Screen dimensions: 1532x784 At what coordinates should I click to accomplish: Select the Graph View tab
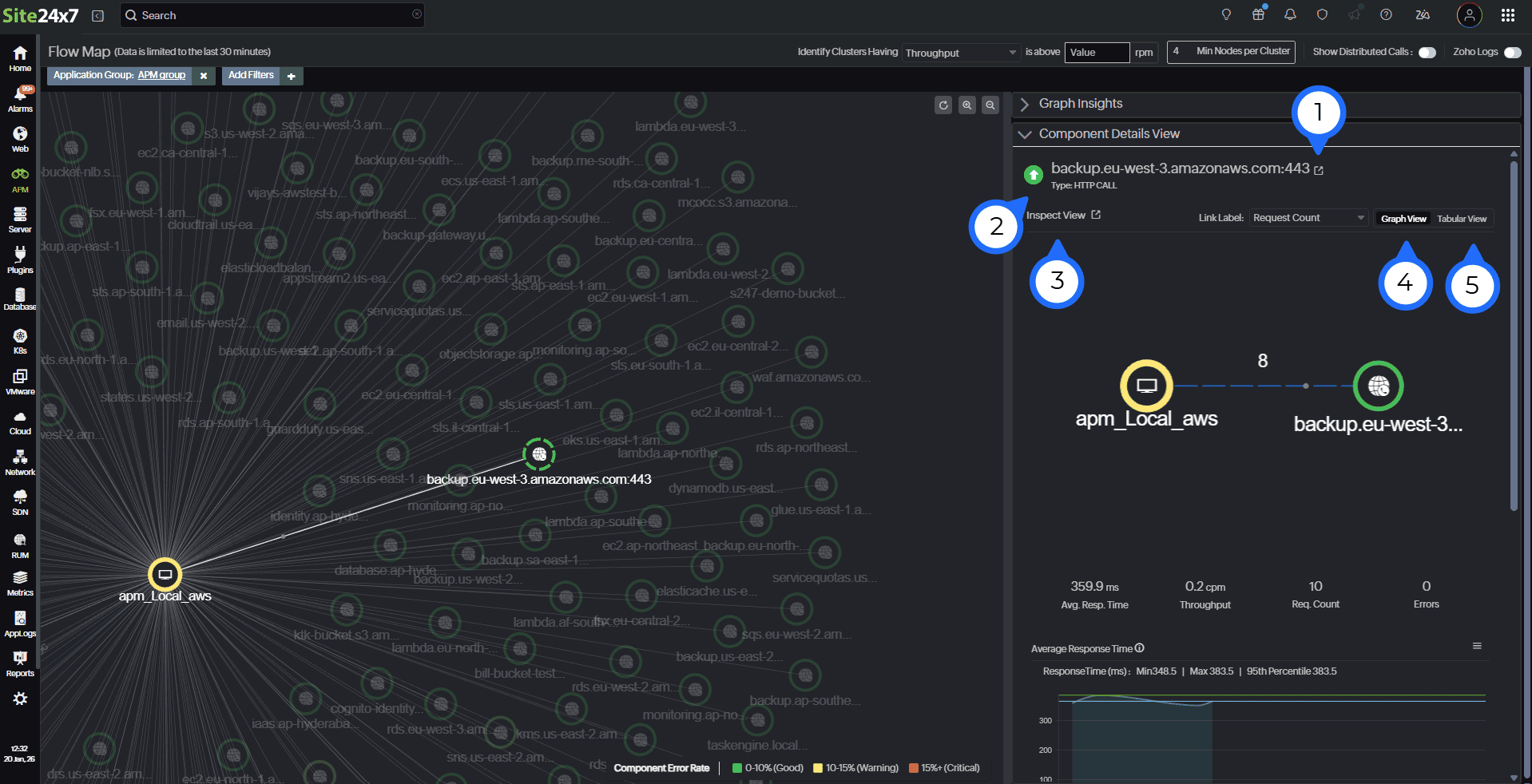click(x=1403, y=218)
